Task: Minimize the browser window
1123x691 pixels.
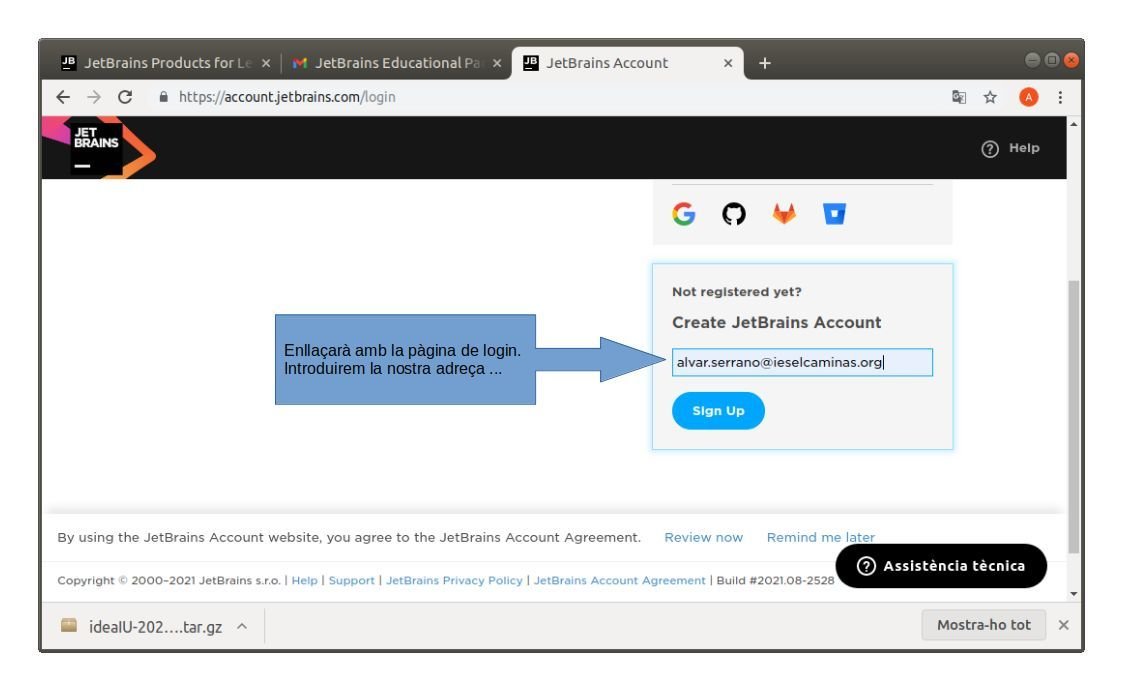Action: (1032, 60)
